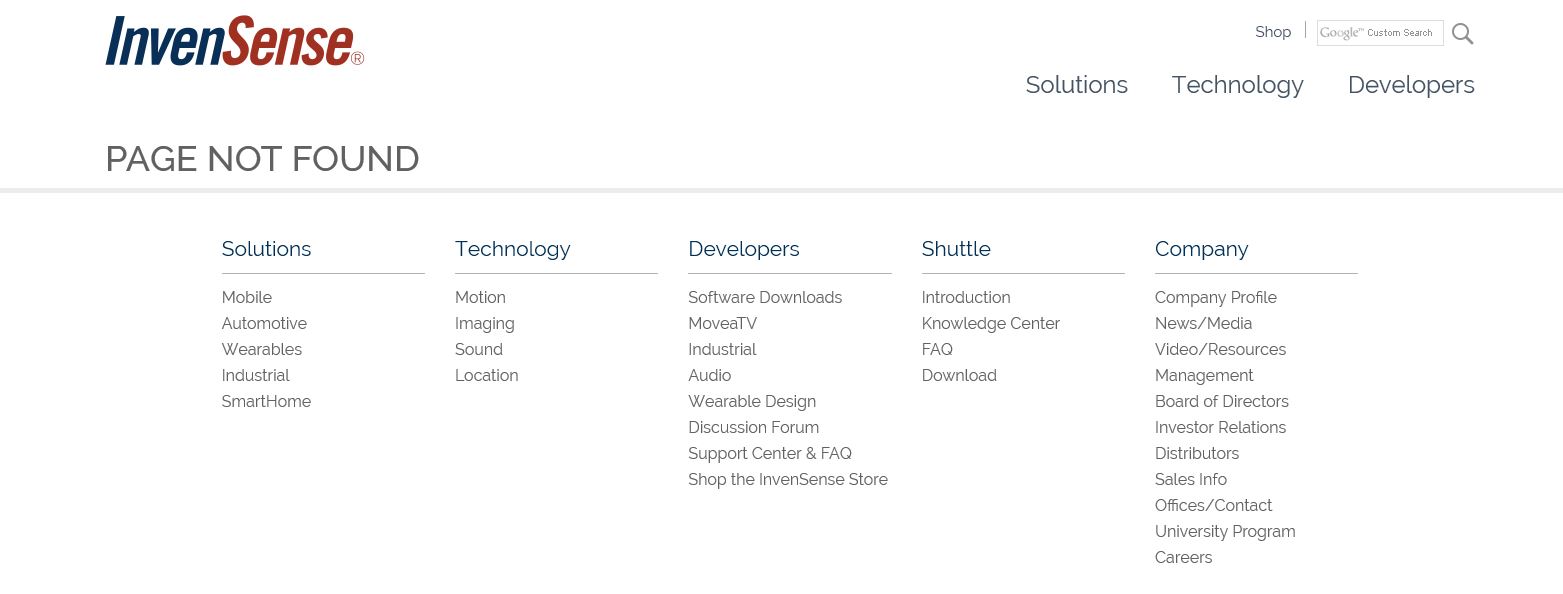This screenshot has width=1563, height=594.
Task: Open the Developers top navigation menu
Action: (x=1410, y=85)
